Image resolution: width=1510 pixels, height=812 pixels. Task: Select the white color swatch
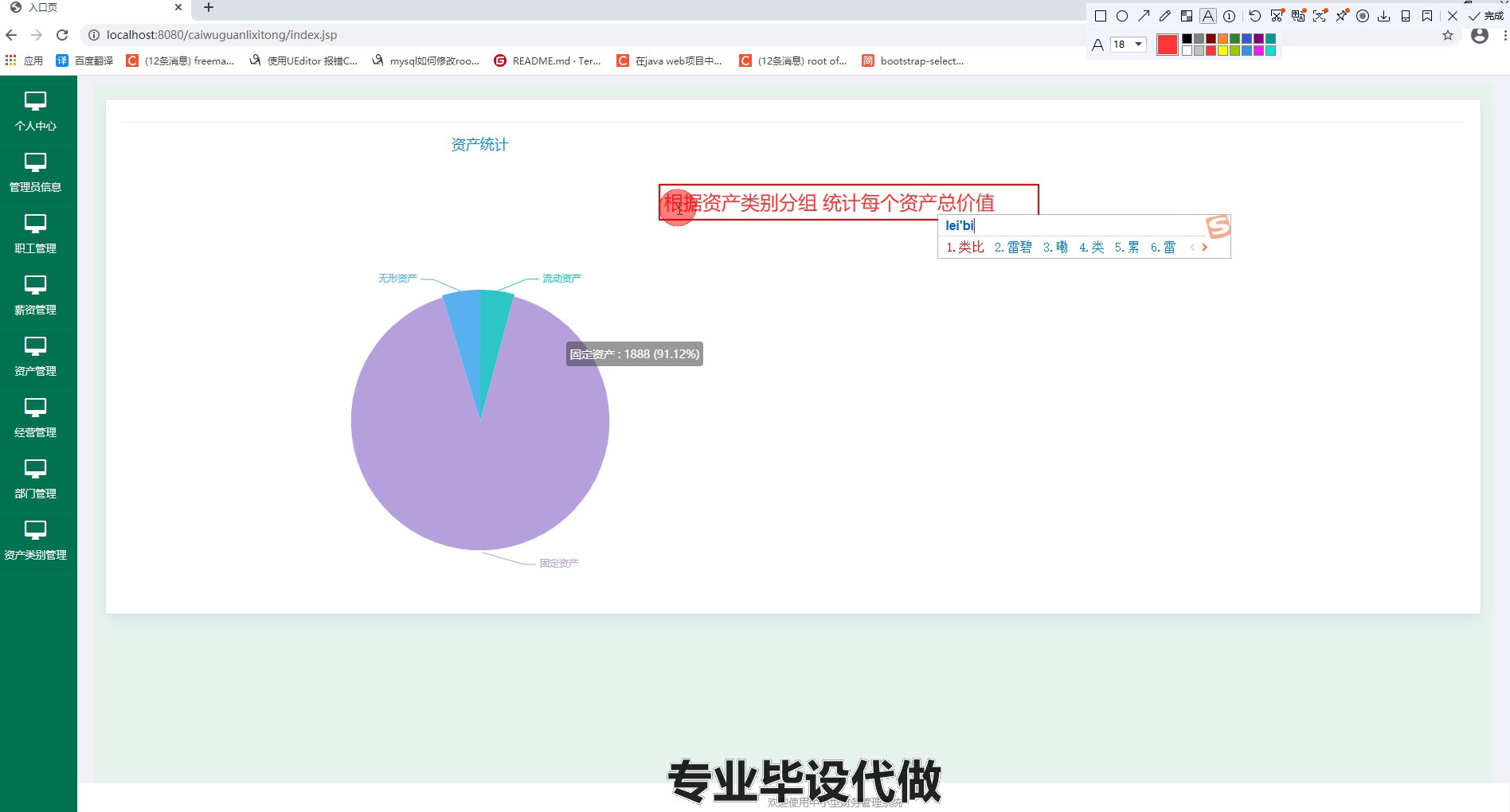coord(1187,51)
